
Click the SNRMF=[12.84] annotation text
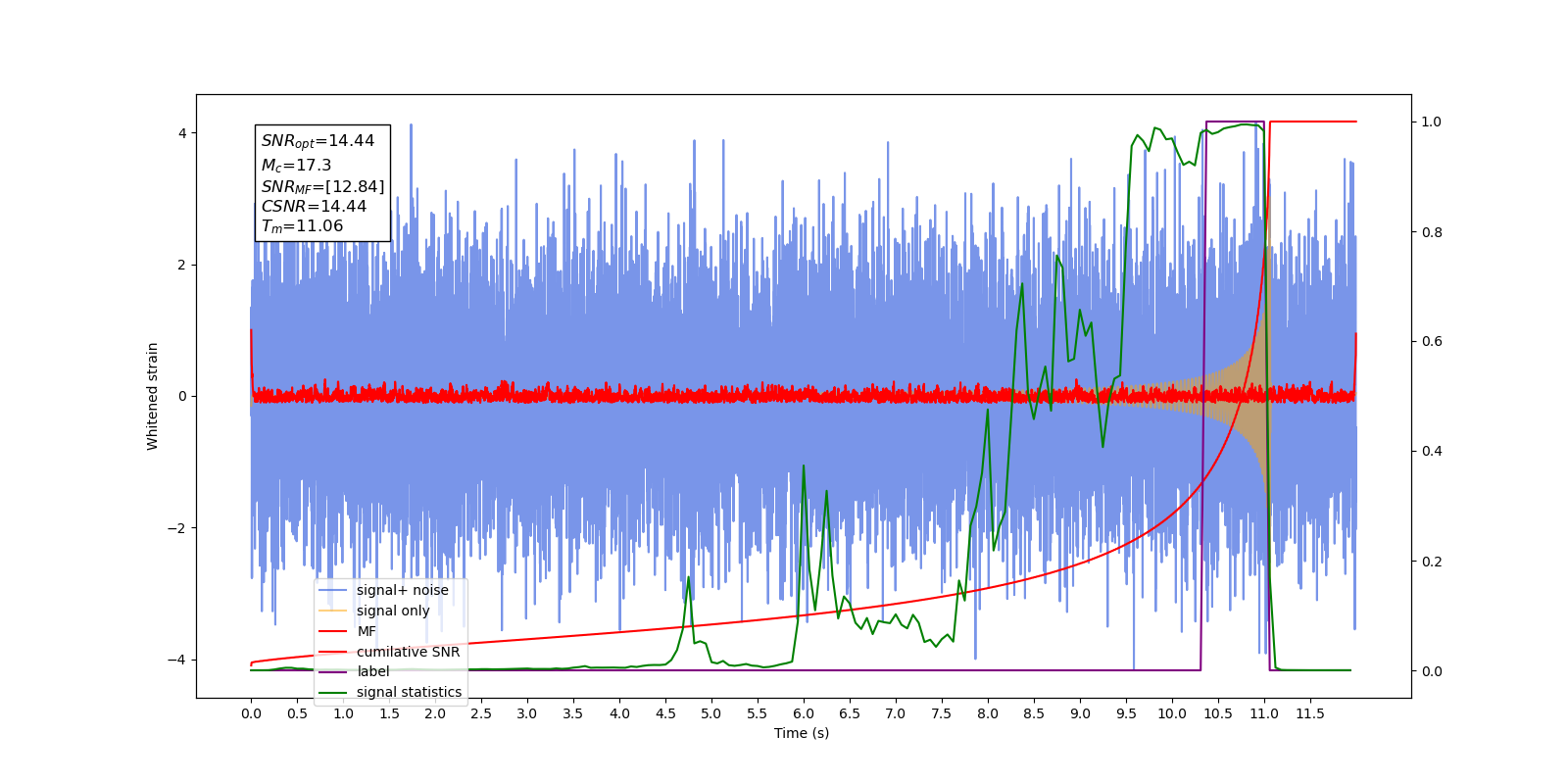tap(322, 186)
